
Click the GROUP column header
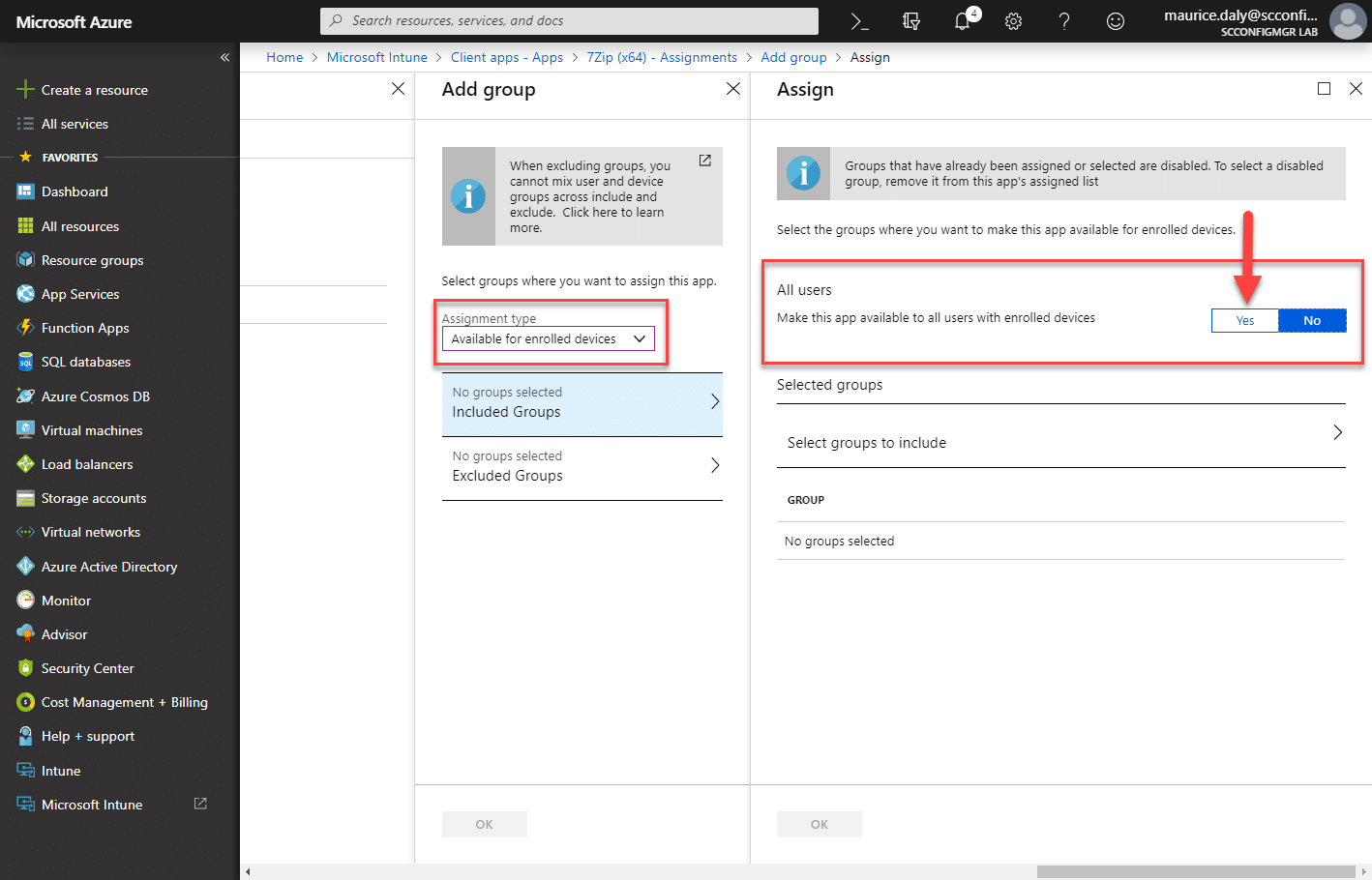coord(806,500)
